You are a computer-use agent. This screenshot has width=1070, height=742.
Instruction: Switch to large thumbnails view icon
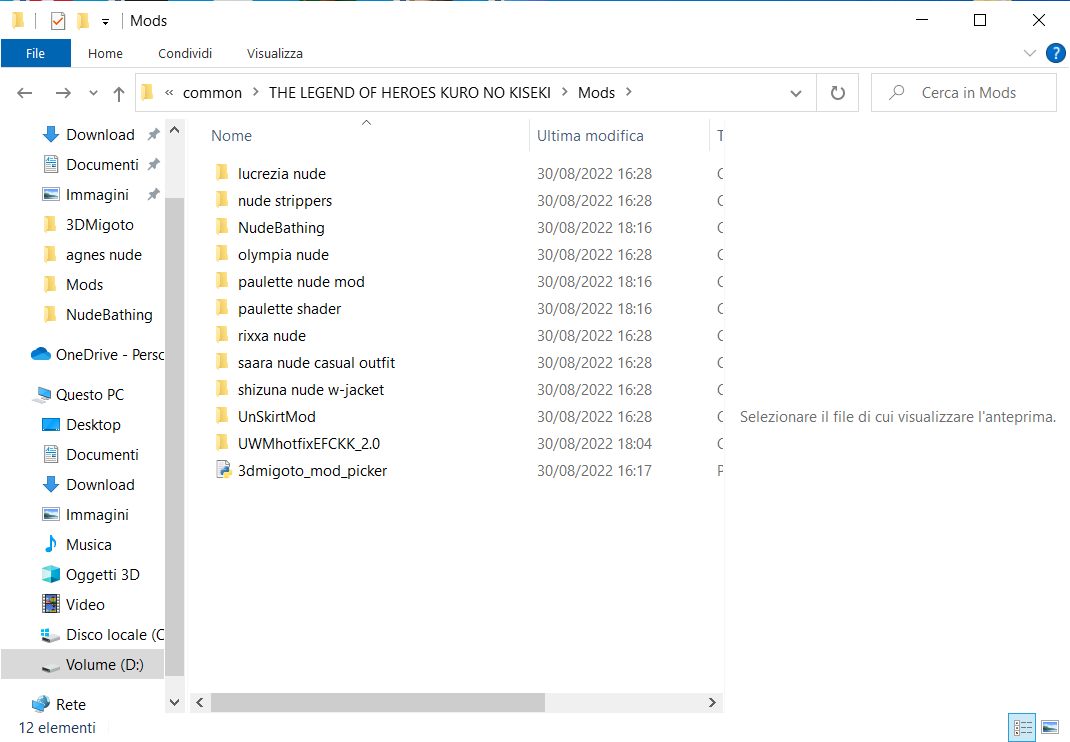1050,728
